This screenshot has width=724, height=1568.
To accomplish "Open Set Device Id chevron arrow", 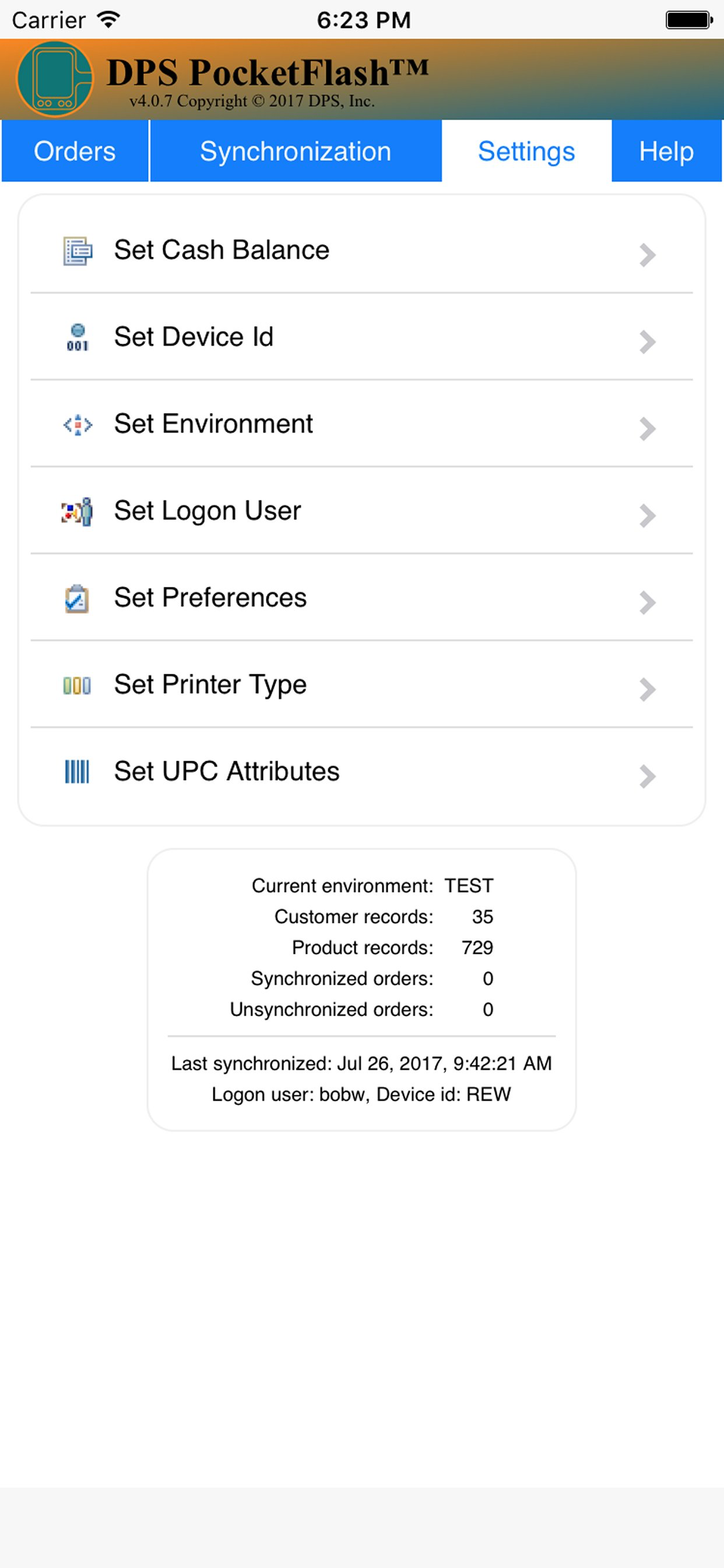I will point(647,342).
